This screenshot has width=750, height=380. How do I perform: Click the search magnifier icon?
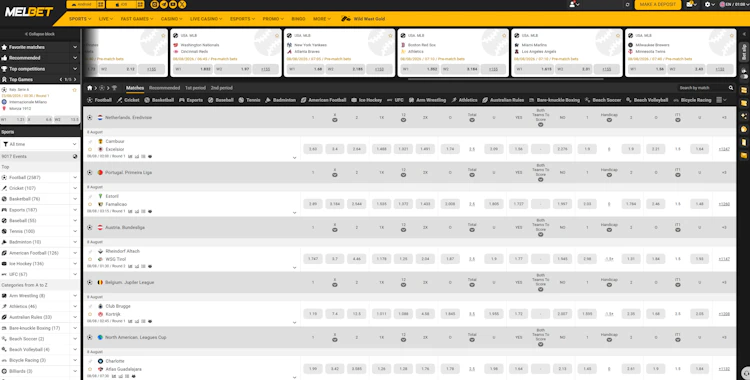point(731,88)
